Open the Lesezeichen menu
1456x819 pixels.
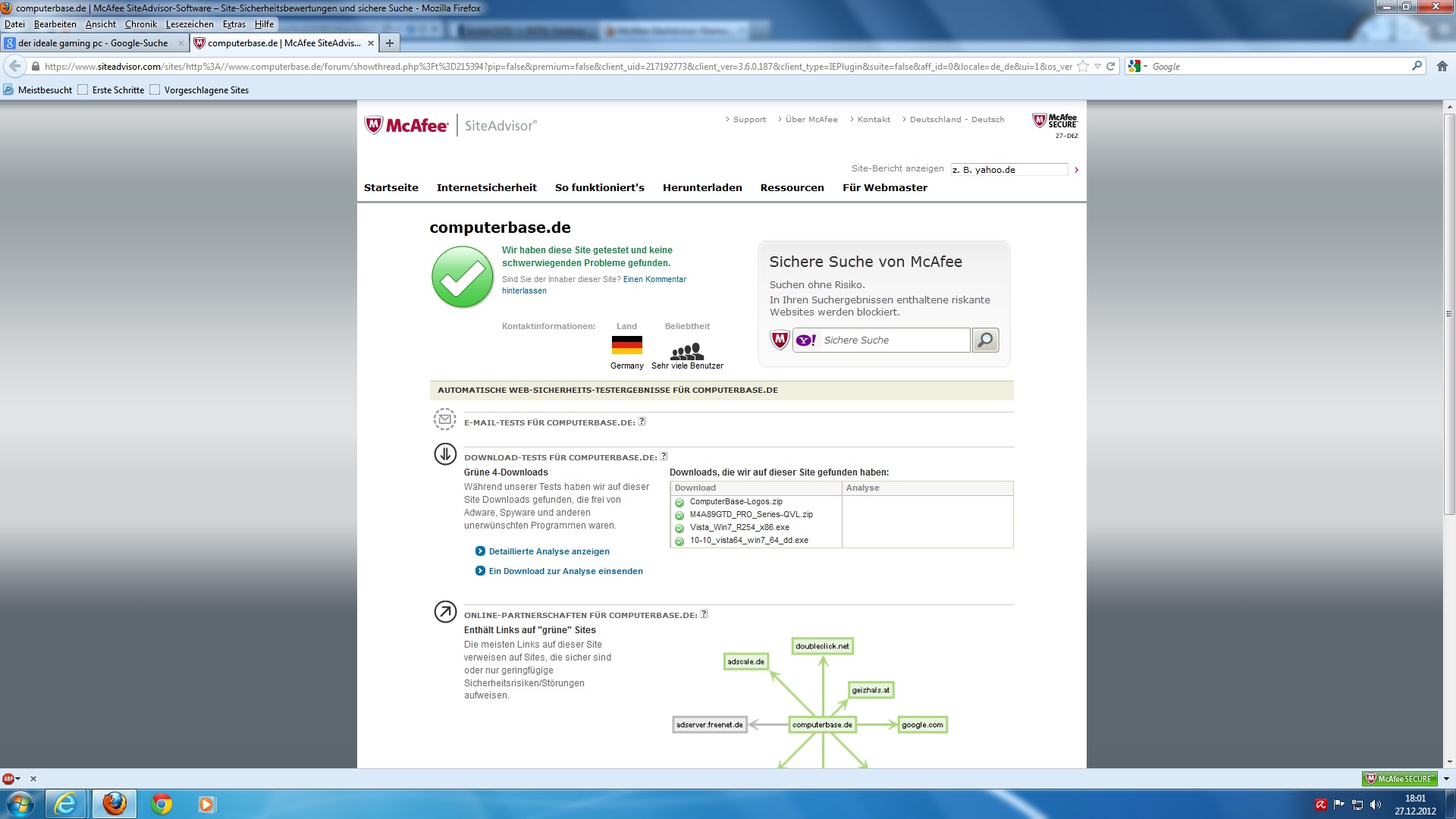tap(190, 24)
